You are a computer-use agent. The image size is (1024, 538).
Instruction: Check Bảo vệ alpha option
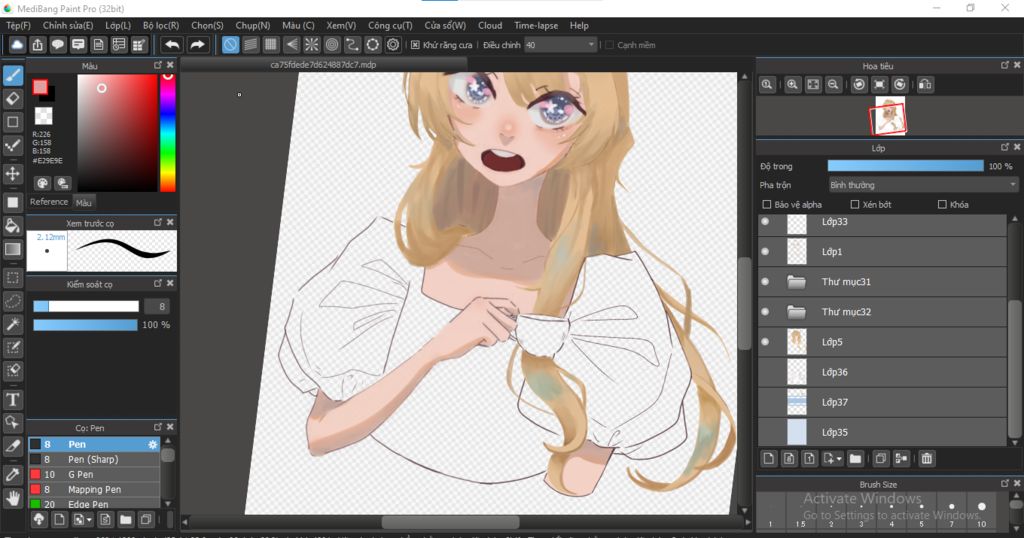(767, 204)
